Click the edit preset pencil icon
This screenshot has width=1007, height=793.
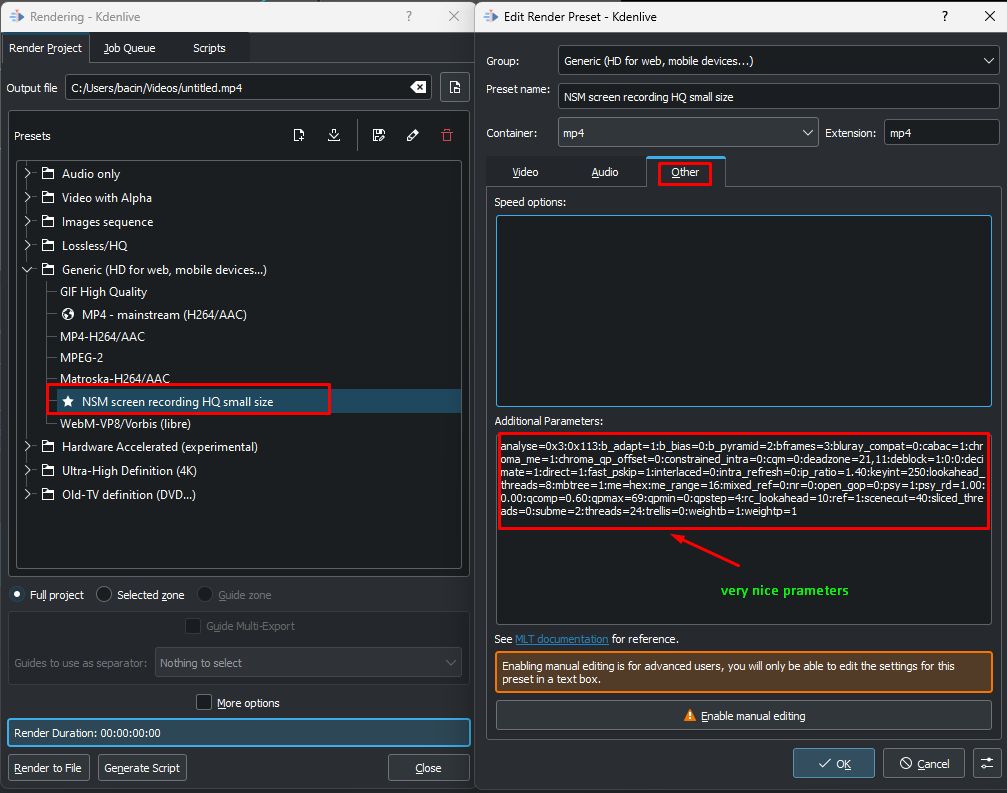[413, 135]
